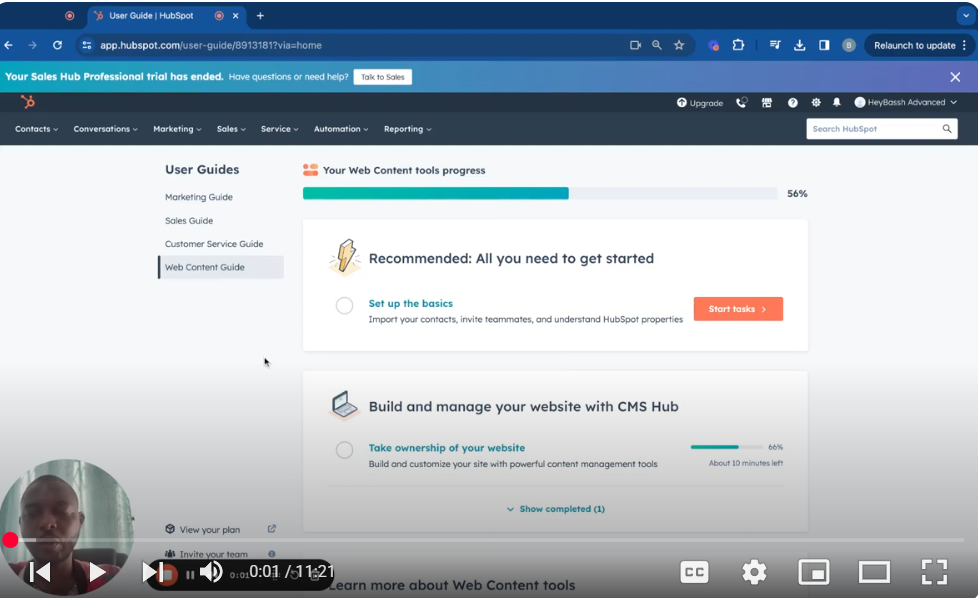Select Web Content Guide in sidebar
This screenshot has height=598, width=978.
pos(221,267)
